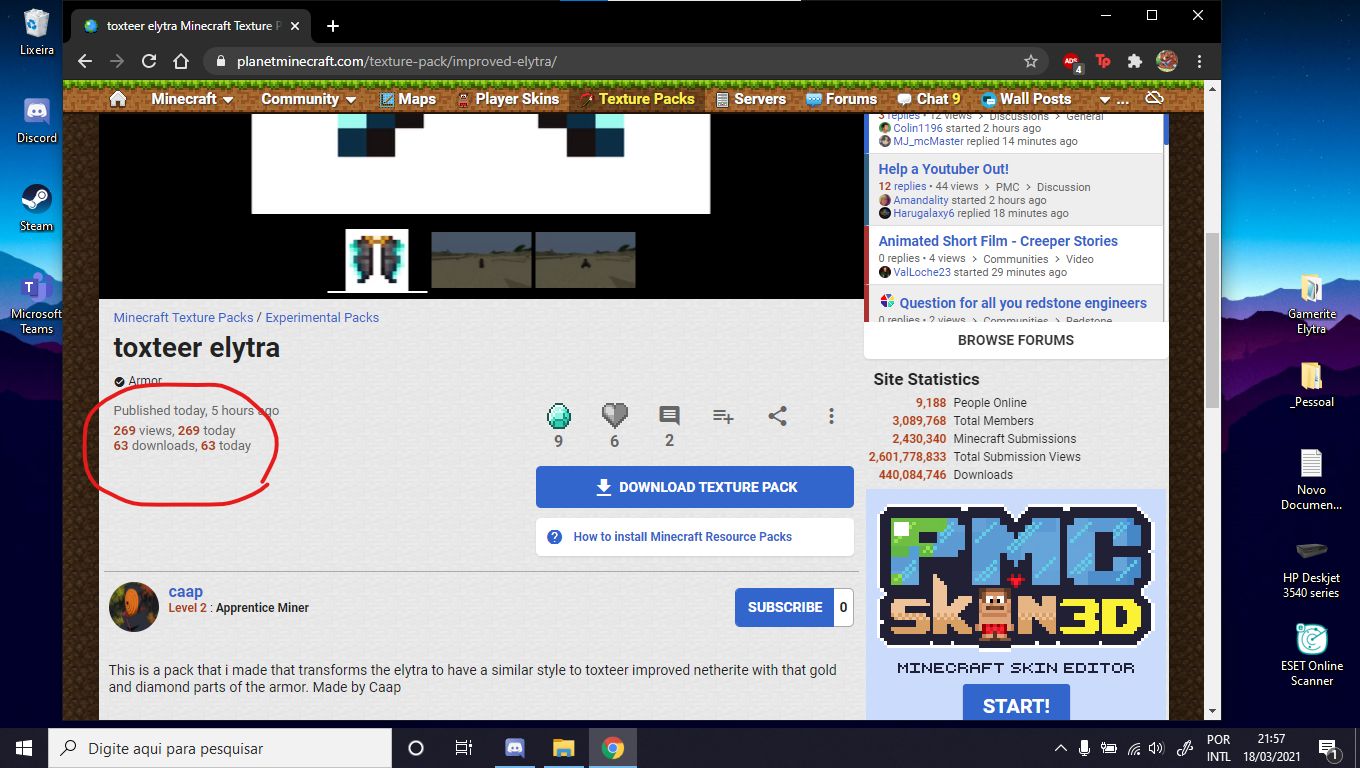1360x768 pixels.
Task: Open the comments via speech bubble icon
Action: click(669, 415)
